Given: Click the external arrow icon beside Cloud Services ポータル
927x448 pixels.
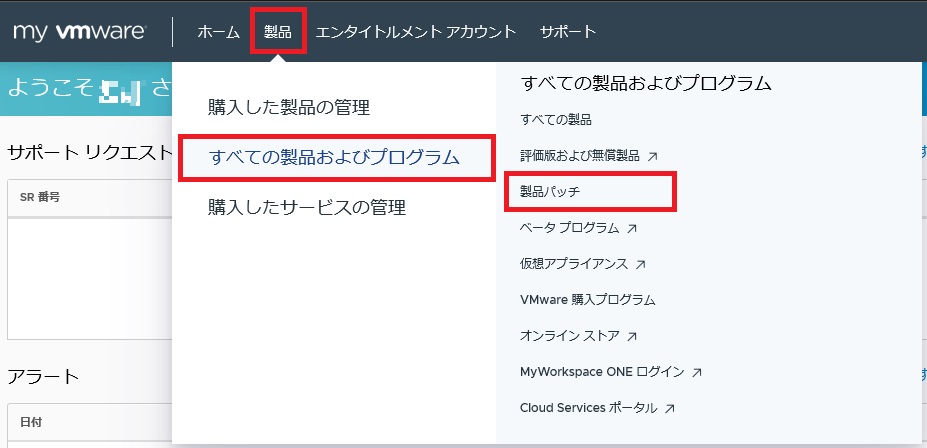Looking at the screenshot, I should point(670,408).
